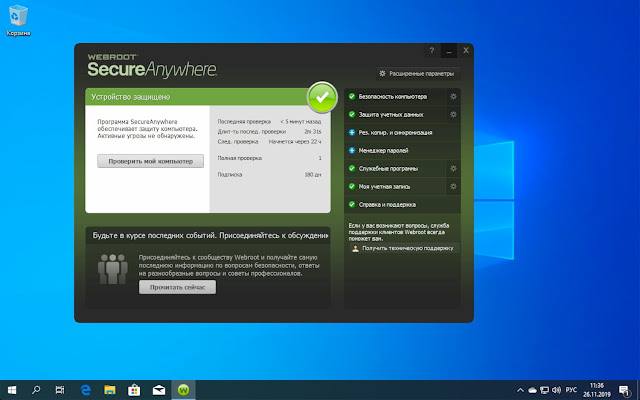The height and width of the screenshot is (400, 640).
Task: Open the Корзина recycle bin on desktop
Action: (18, 20)
